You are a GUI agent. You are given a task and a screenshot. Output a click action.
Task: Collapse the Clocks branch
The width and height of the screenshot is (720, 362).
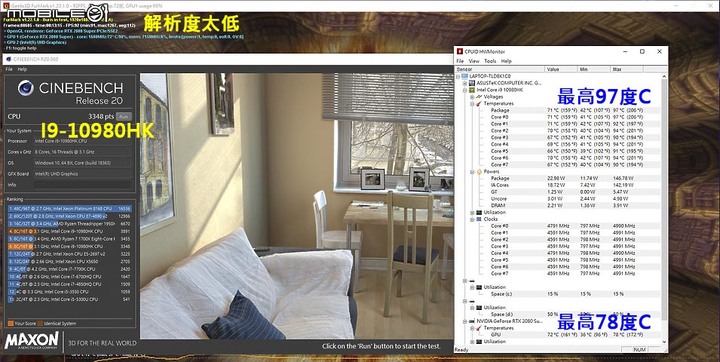click(x=472, y=219)
